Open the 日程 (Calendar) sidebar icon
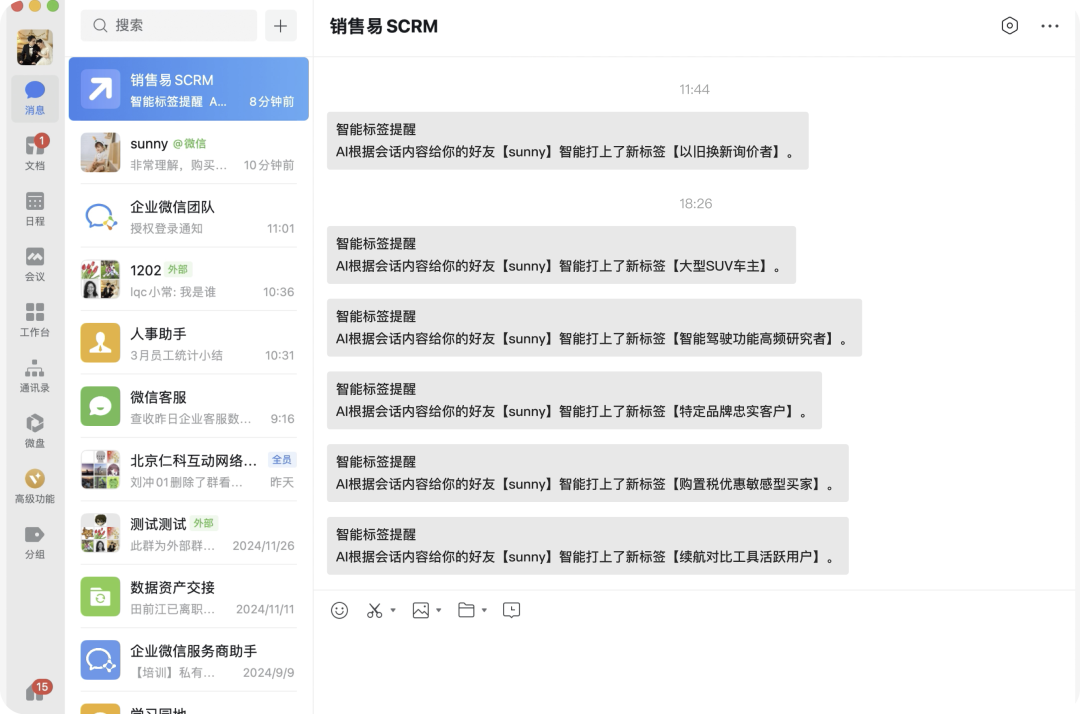The image size is (1080, 714). point(35,208)
